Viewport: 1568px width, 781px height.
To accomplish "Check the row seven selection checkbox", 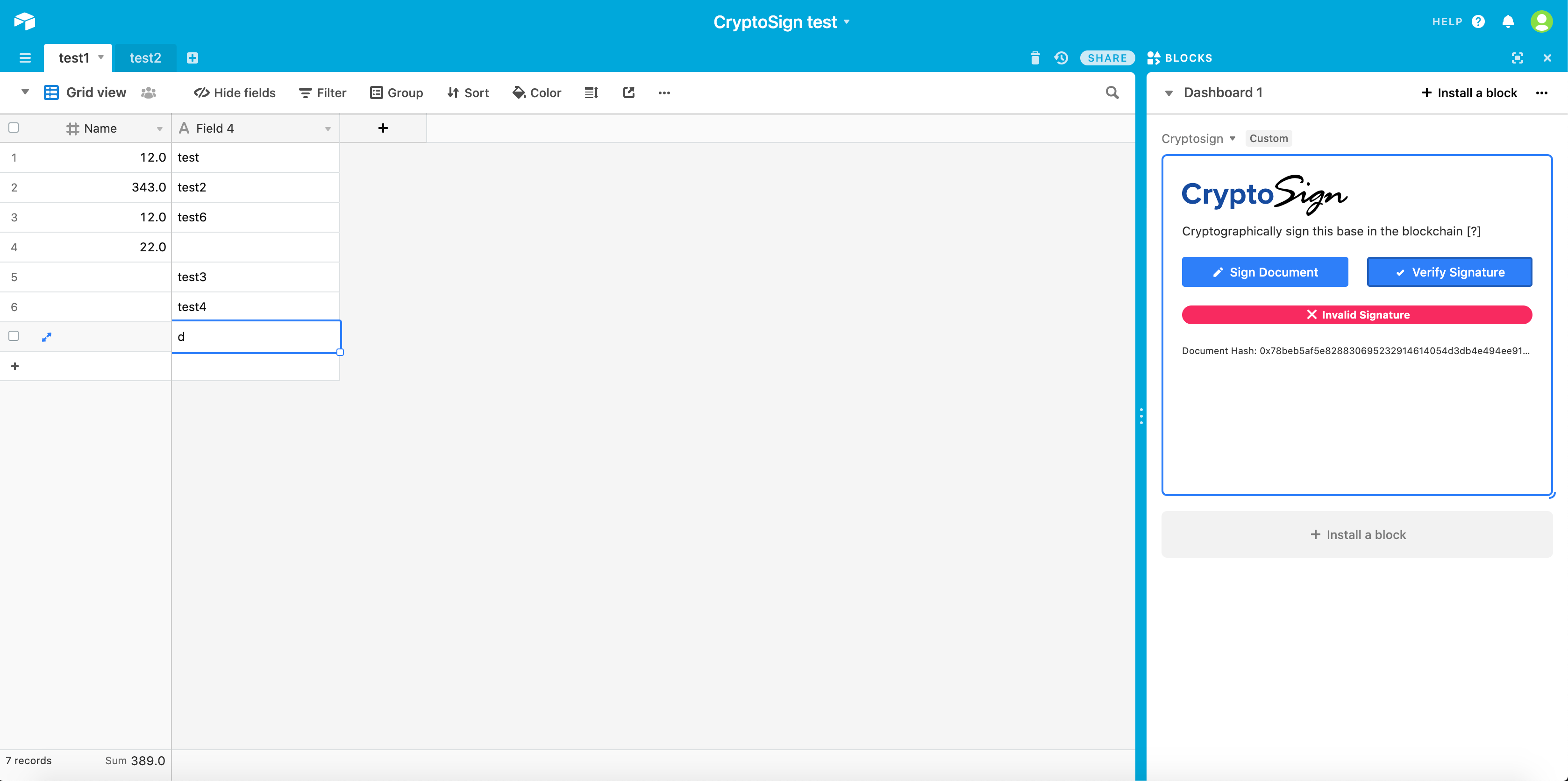I will pos(14,336).
